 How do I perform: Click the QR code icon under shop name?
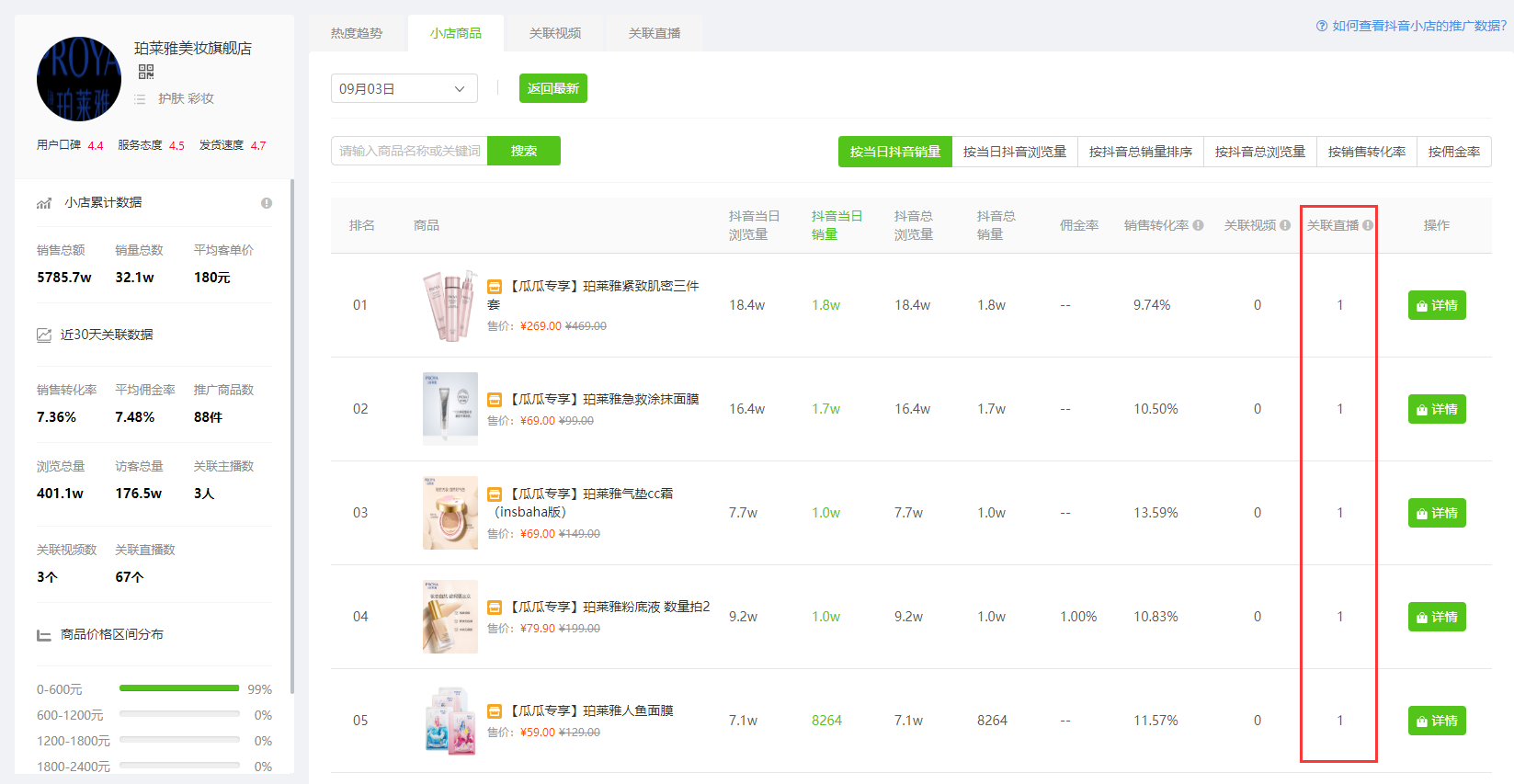point(145,72)
